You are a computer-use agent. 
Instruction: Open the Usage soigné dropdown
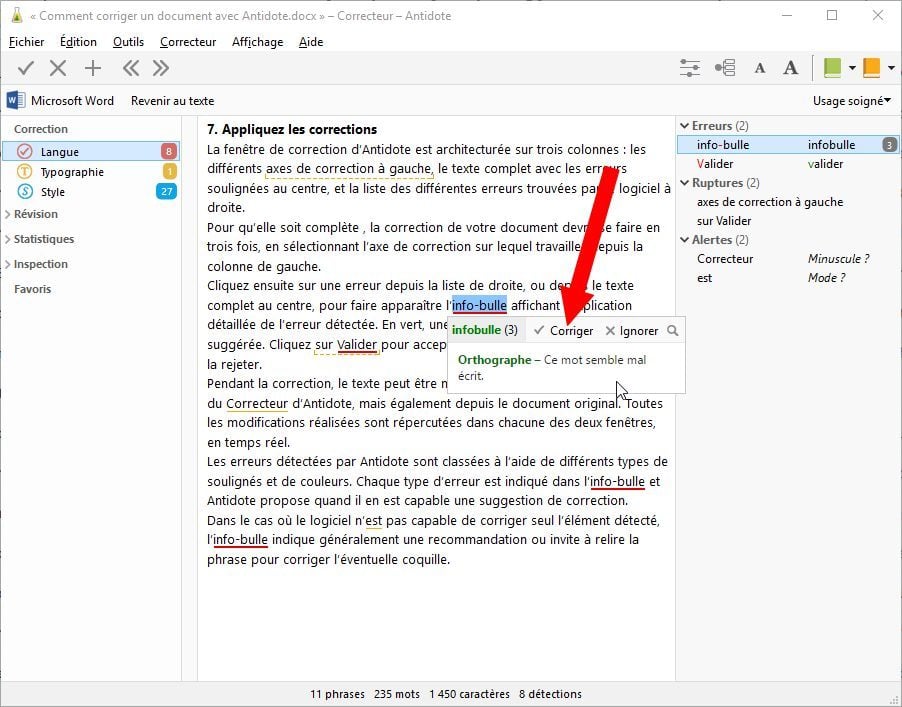tap(851, 101)
